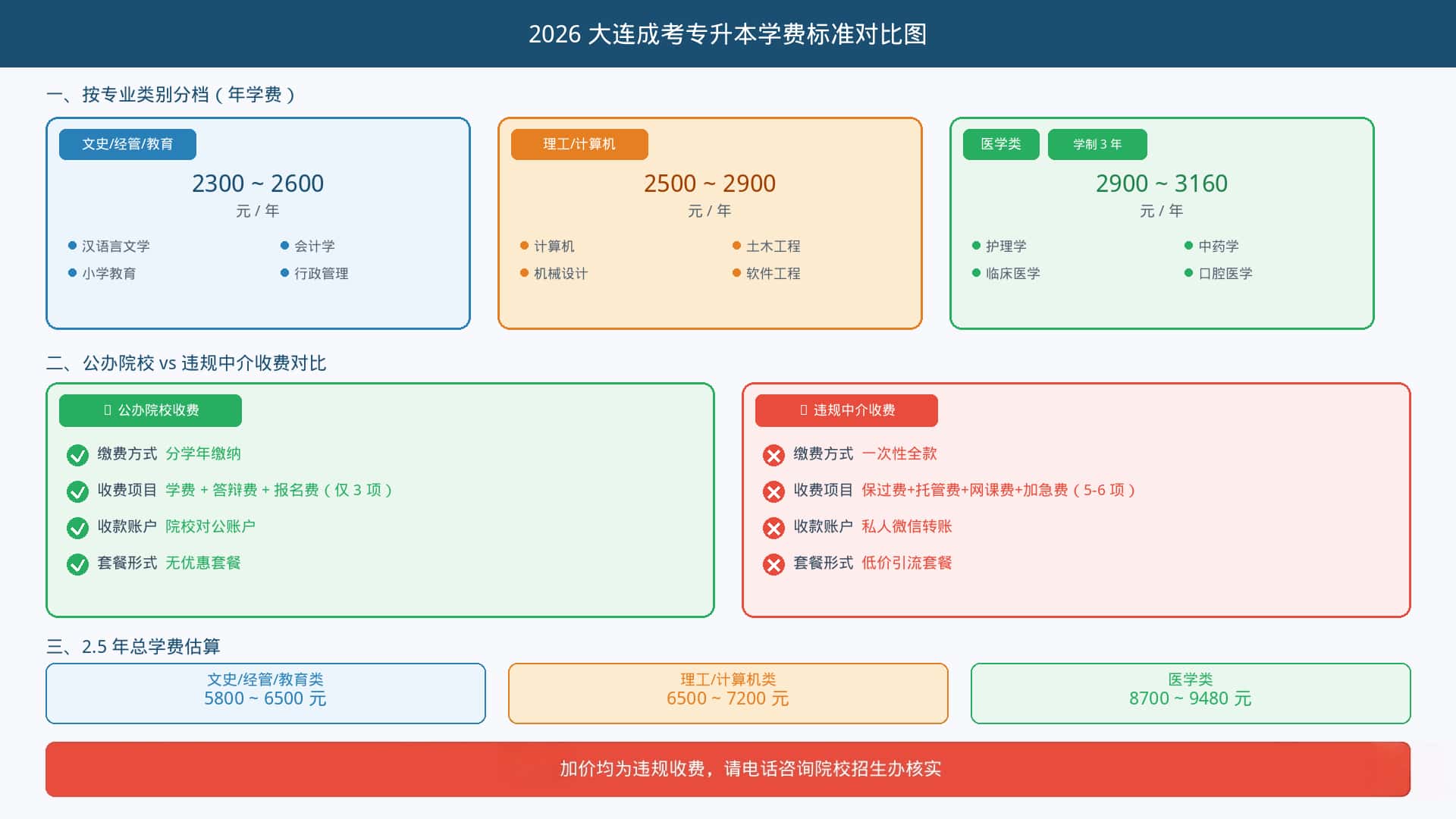Click the green bullet dot before 口腔医学
1456x819 pixels.
tap(1188, 273)
